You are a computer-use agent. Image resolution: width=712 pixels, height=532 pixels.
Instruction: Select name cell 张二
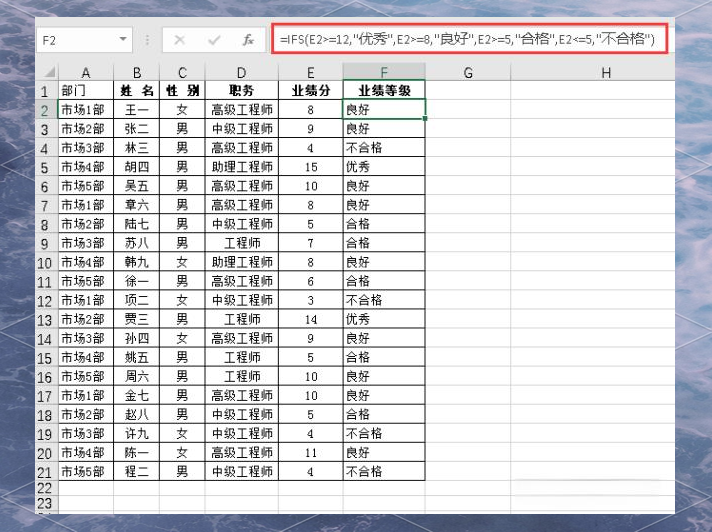click(137, 128)
